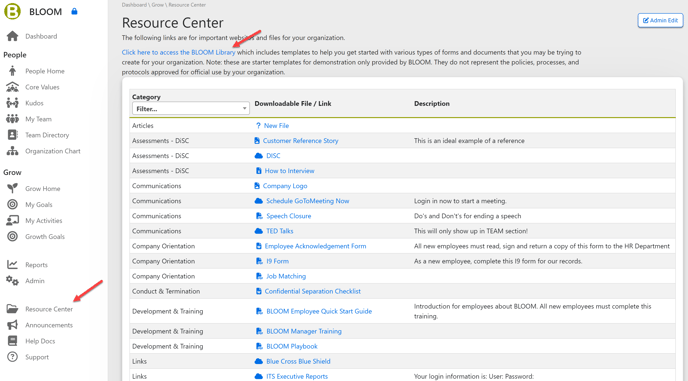
Task: Click the Growth Goals target icon
Action: tap(12, 237)
